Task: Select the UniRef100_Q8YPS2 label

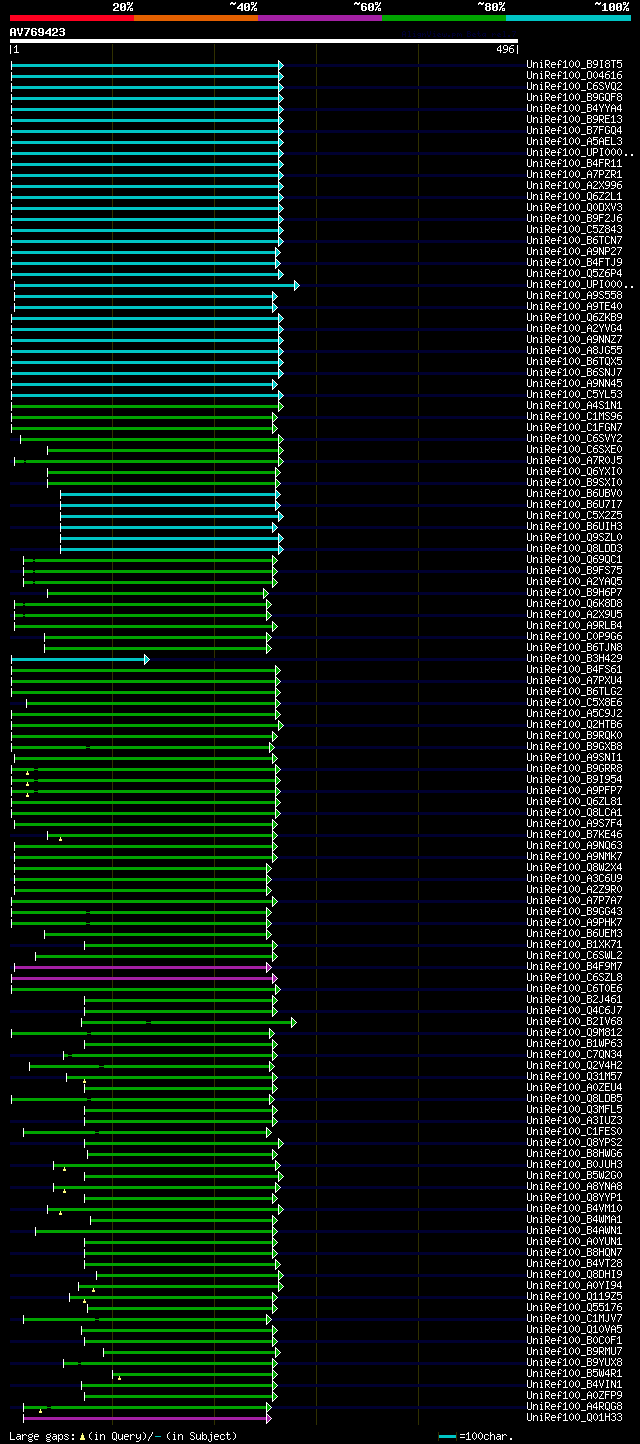Action: coord(574,1142)
